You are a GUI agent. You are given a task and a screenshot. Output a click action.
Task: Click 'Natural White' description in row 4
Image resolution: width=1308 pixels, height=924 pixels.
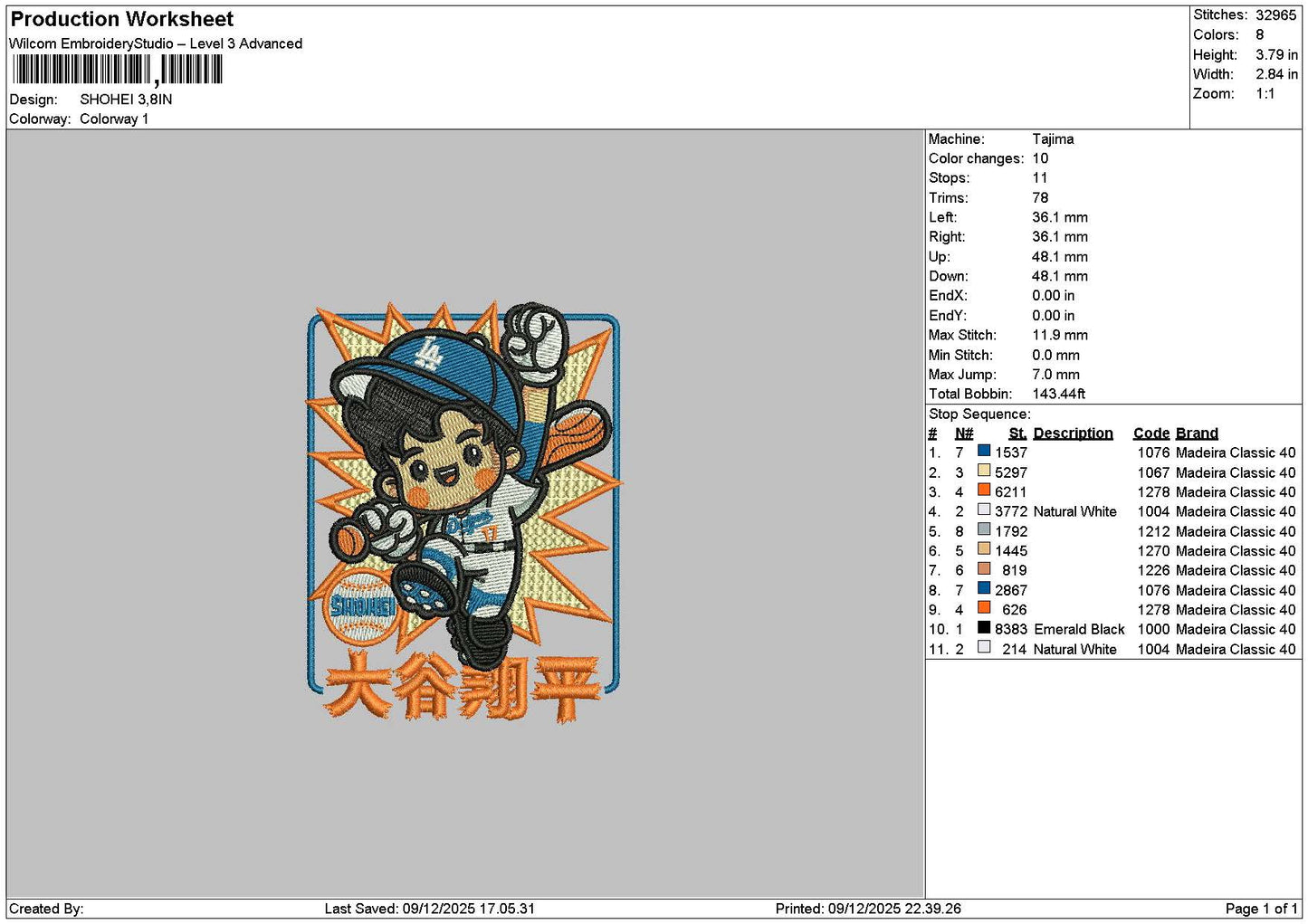(1075, 511)
